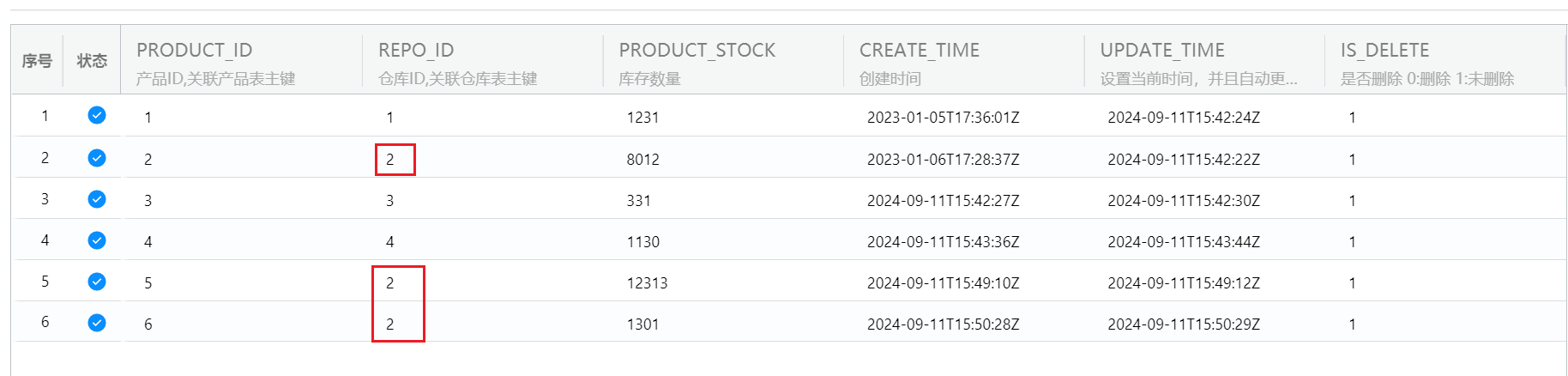Click the blue status check icon in row 6
Screen dimensions: 1568x376
97,323
